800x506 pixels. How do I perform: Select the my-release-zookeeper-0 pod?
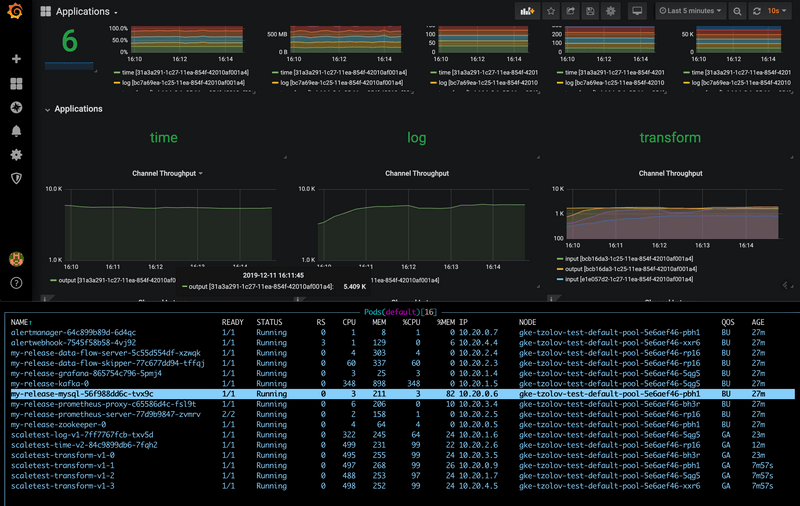402,424
